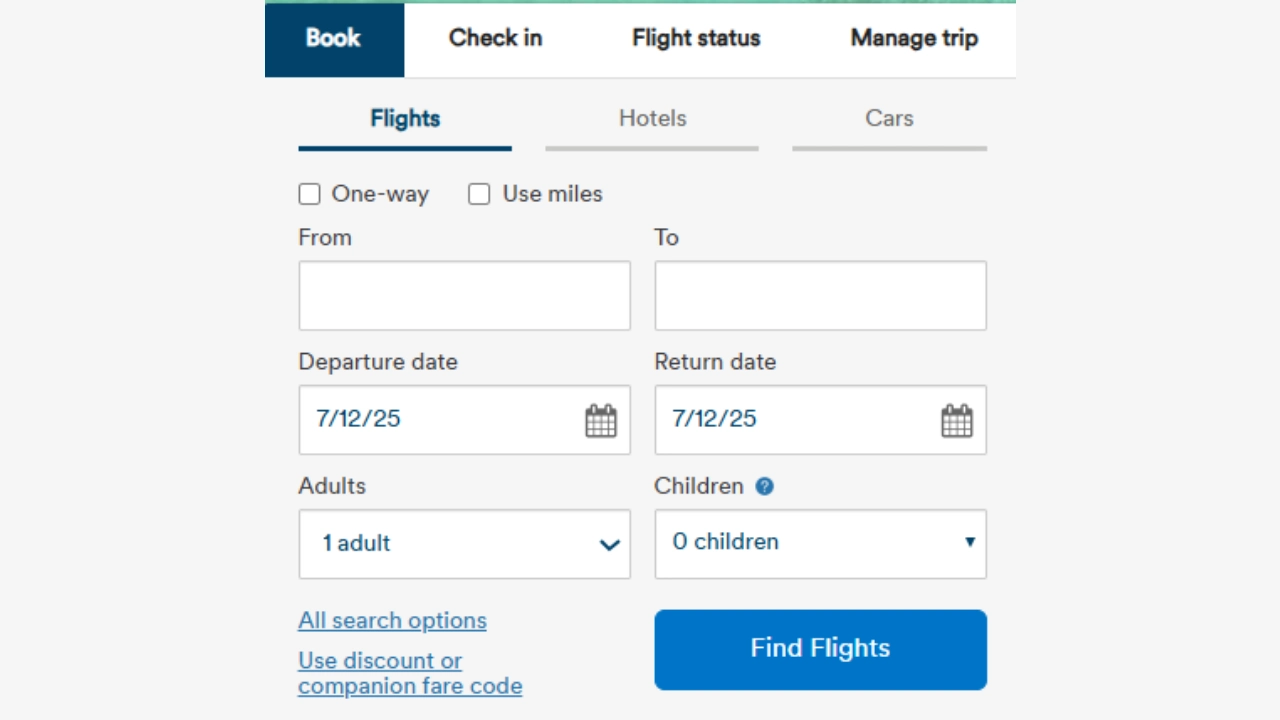Switch to the Hotels search tab
The image size is (1280, 720).
652,118
